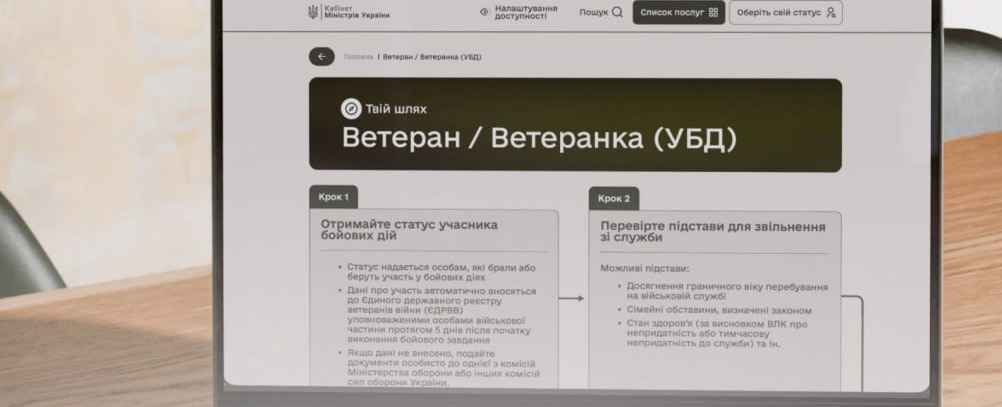
Task: Click the arrow connecting Крок 1 and Крок 2
Action: click(x=572, y=298)
